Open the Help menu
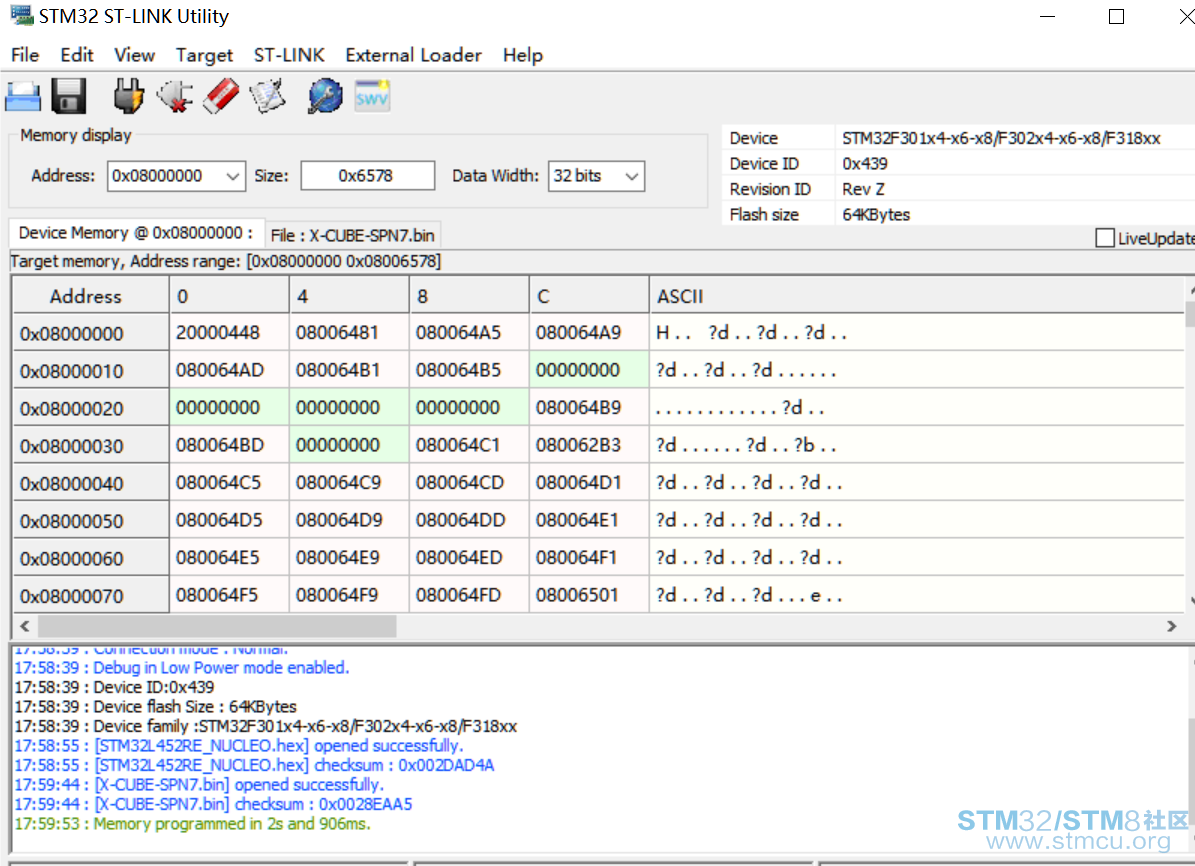The height and width of the screenshot is (866, 1195). [523, 55]
